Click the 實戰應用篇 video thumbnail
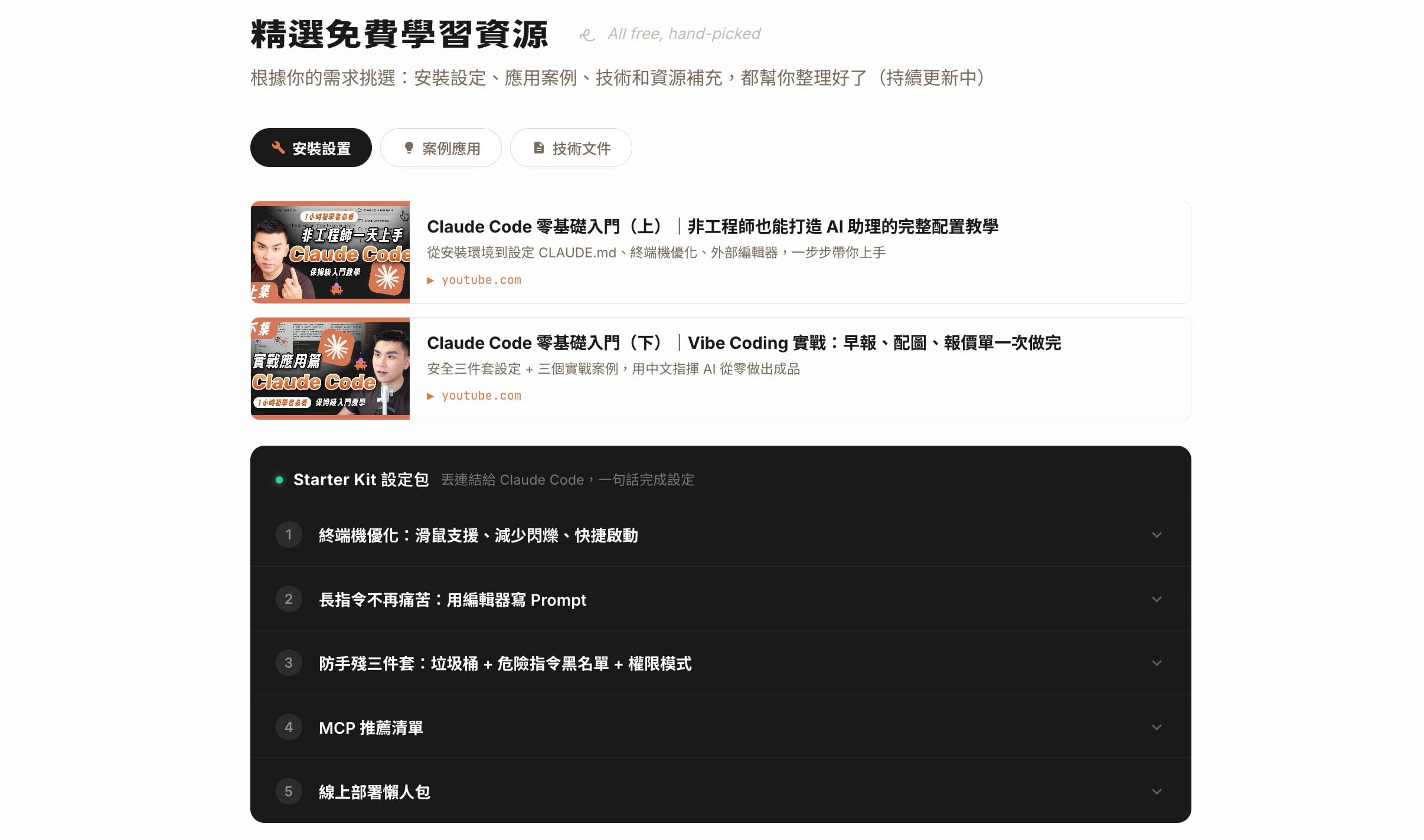The height and width of the screenshot is (840, 1424). pos(330,369)
